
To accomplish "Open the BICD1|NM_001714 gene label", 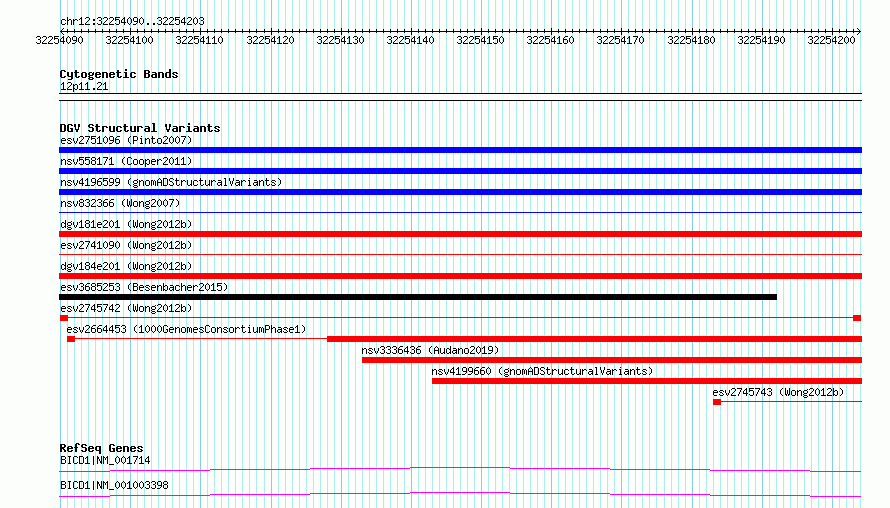I will (x=105, y=460).
